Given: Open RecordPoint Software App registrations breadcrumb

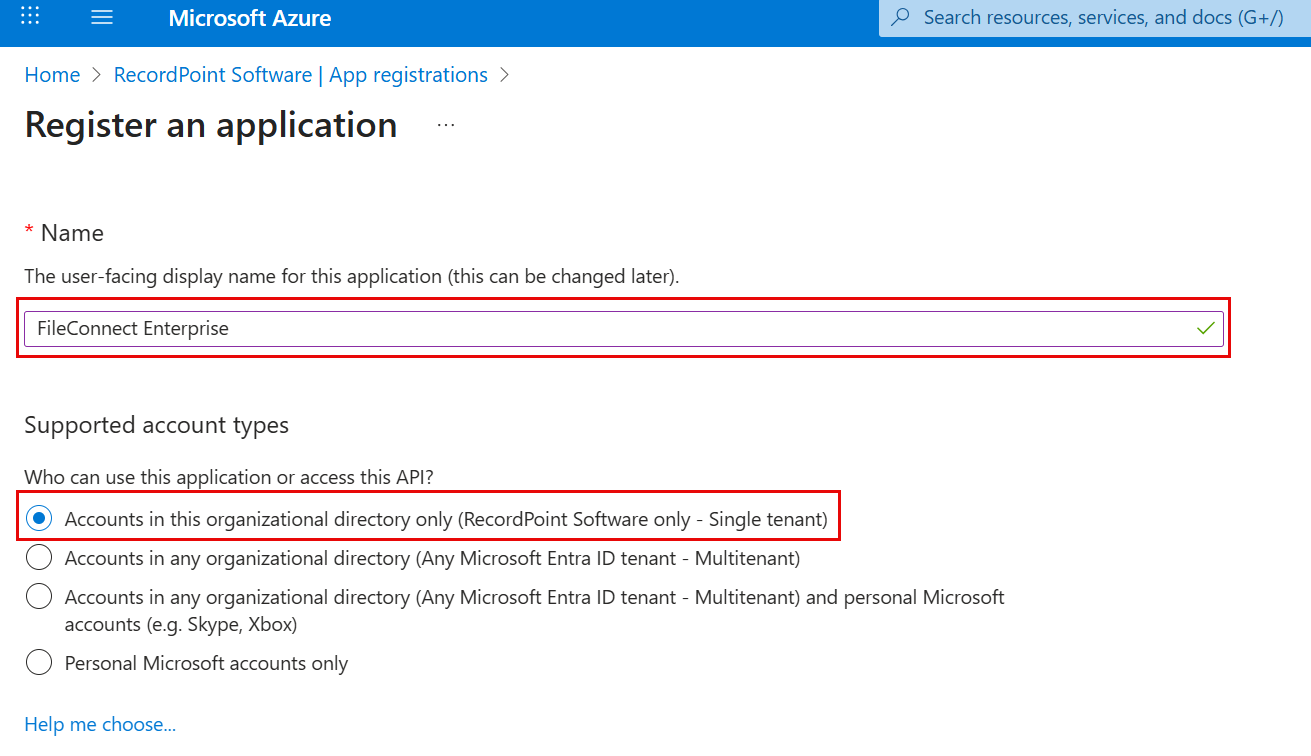Looking at the screenshot, I should [x=300, y=75].
